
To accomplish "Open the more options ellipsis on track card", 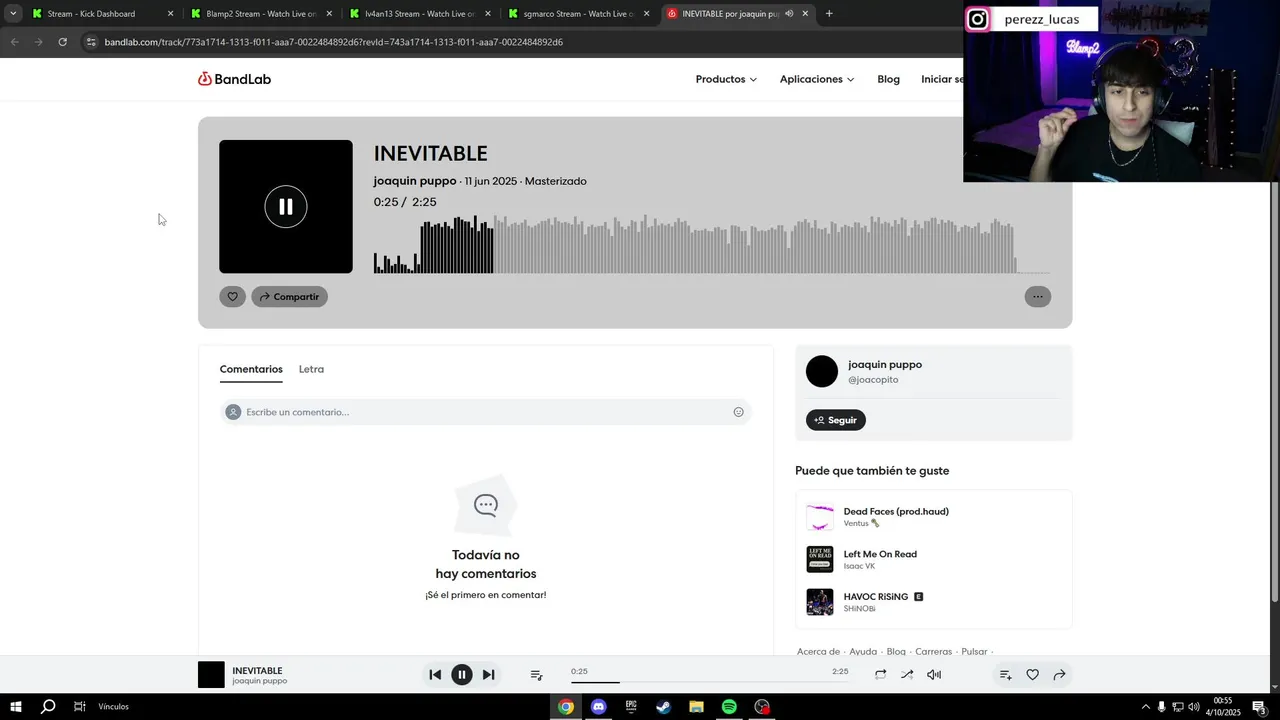I will [x=1037, y=296].
